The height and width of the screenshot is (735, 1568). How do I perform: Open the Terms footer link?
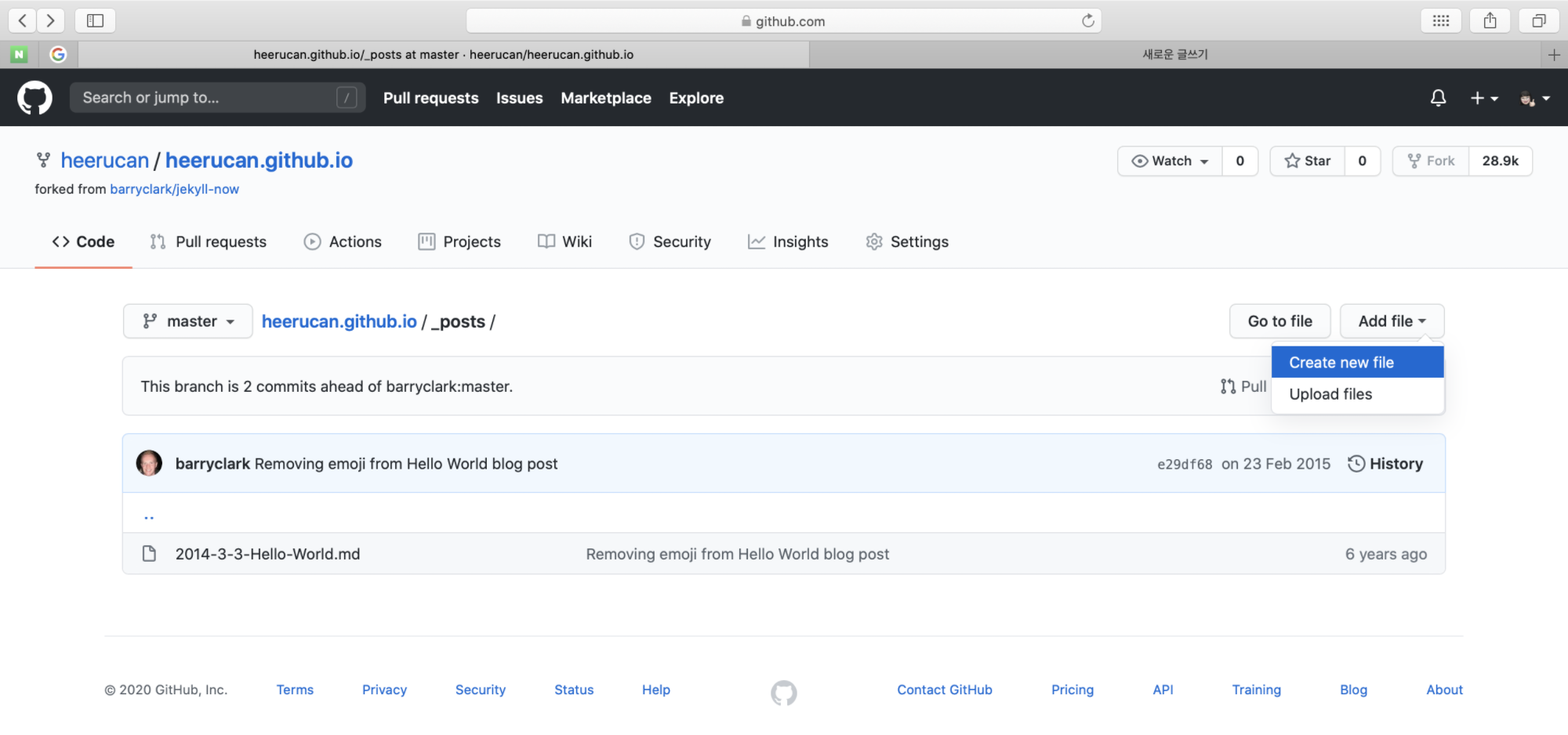point(295,690)
